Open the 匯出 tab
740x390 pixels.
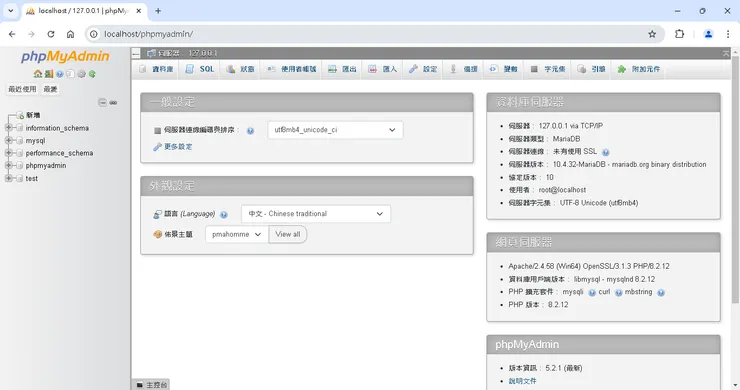(343, 69)
